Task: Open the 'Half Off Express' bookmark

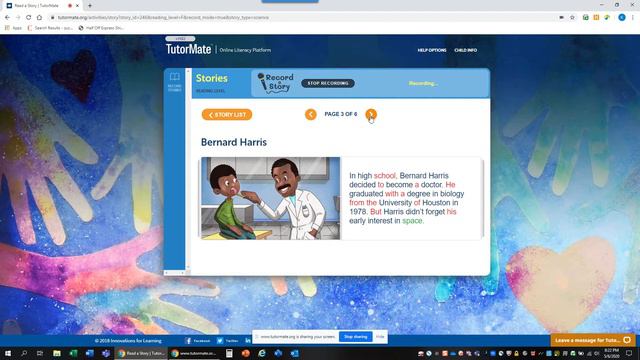Action: coord(101,28)
